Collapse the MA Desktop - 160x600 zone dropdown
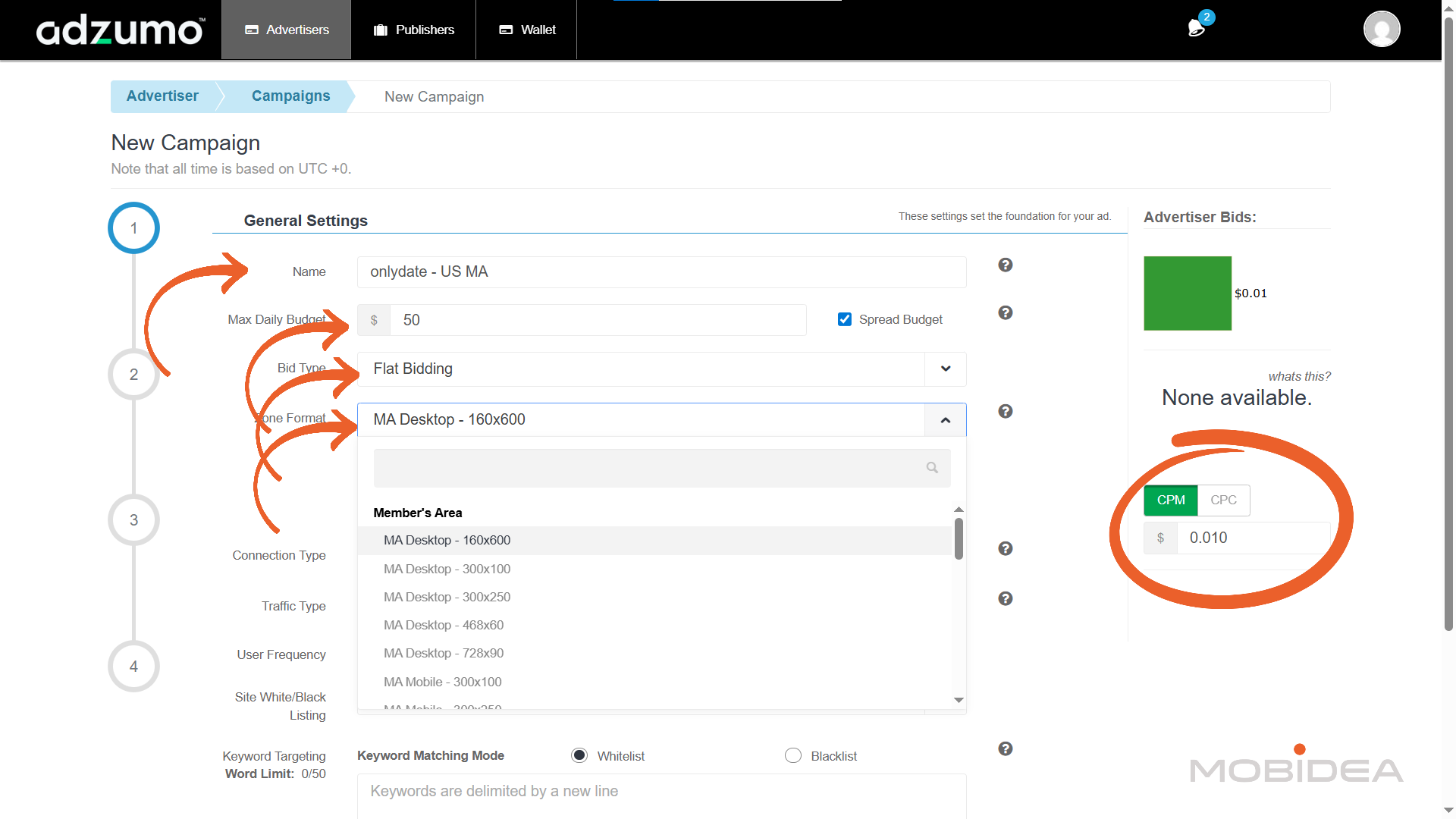 coord(945,420)
